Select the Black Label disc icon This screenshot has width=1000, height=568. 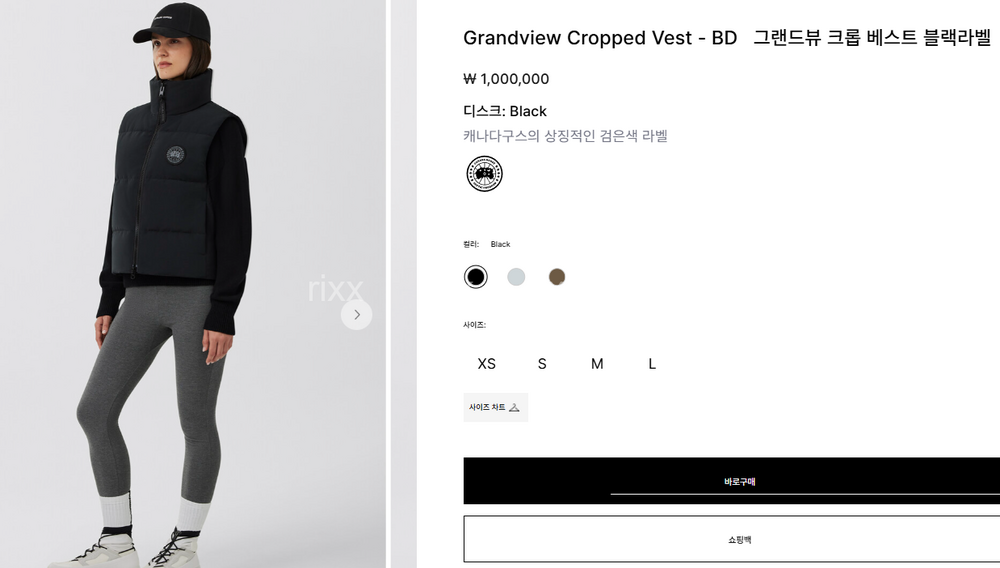[484, 174]
